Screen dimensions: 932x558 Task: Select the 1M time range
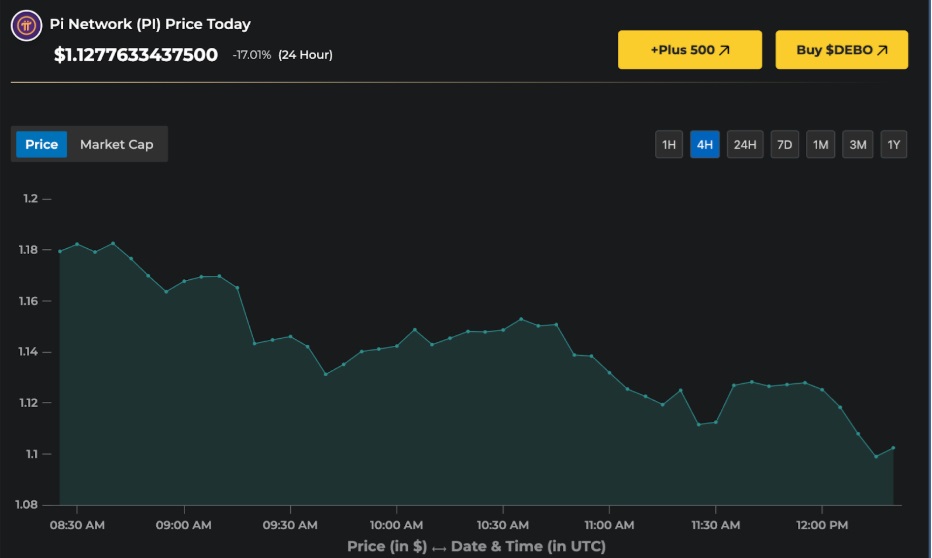pos(821,145)
